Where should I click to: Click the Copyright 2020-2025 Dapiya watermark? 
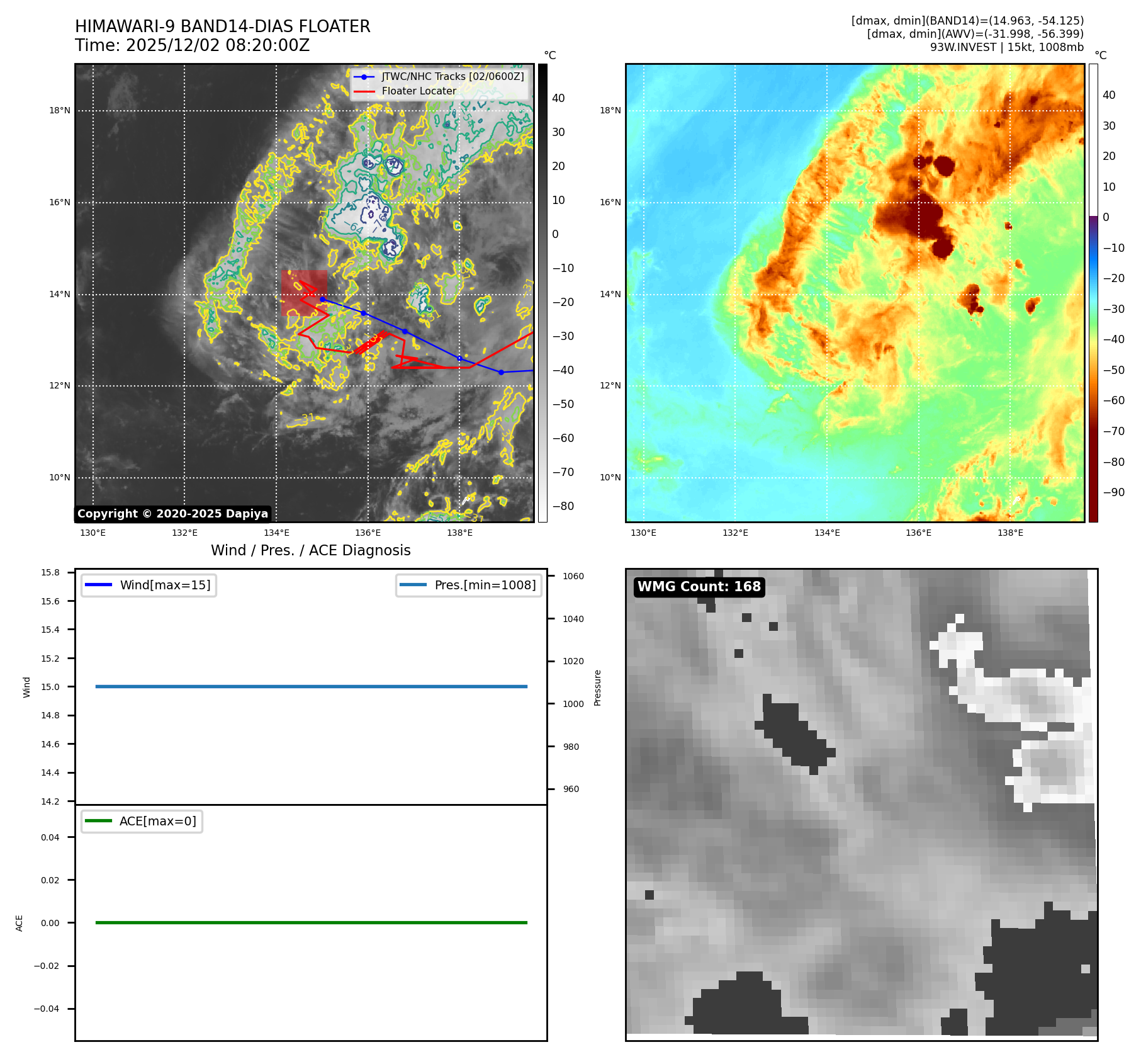tap(172, 514)
